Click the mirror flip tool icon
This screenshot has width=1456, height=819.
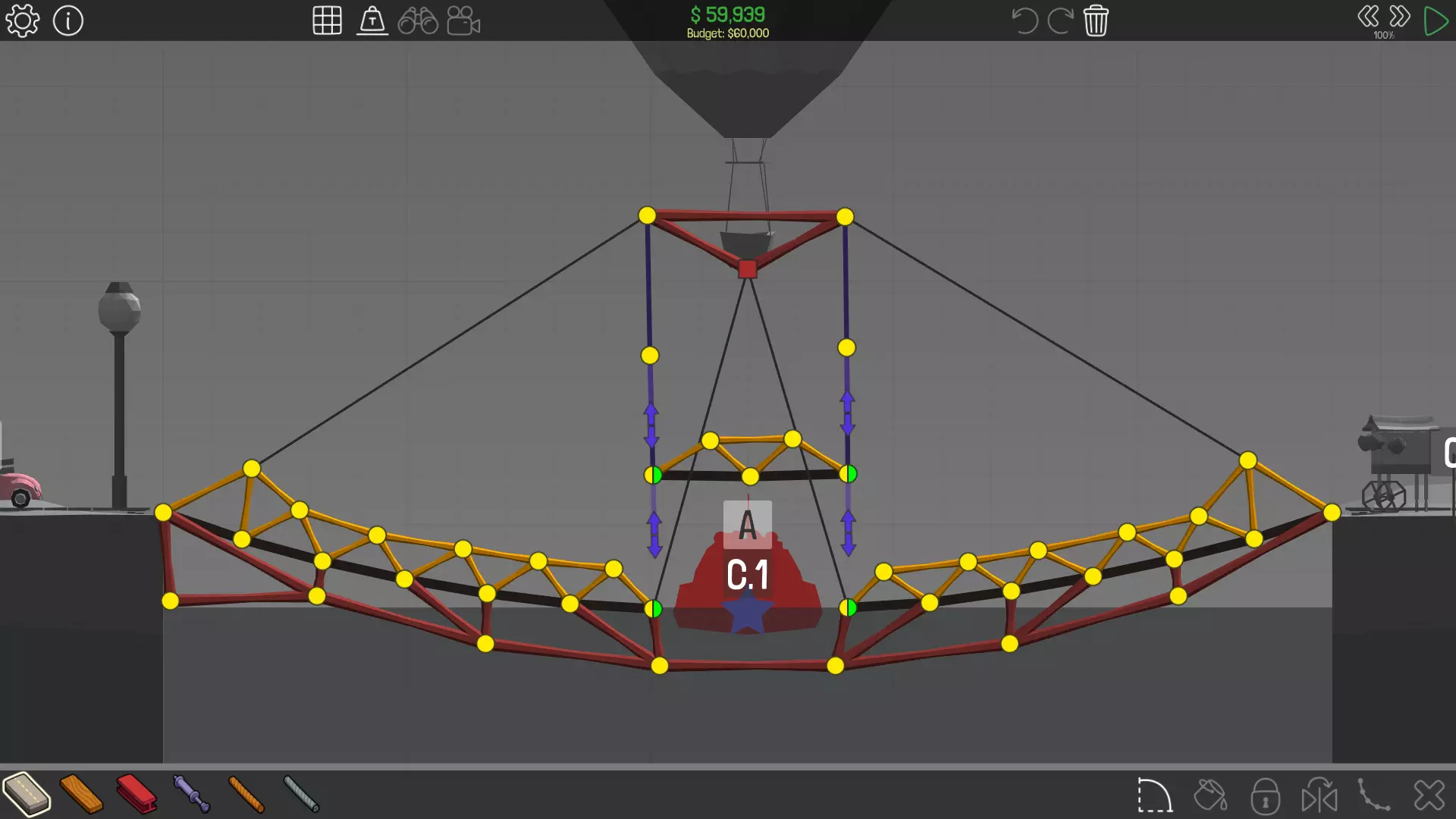click(x=1319, y=796)
